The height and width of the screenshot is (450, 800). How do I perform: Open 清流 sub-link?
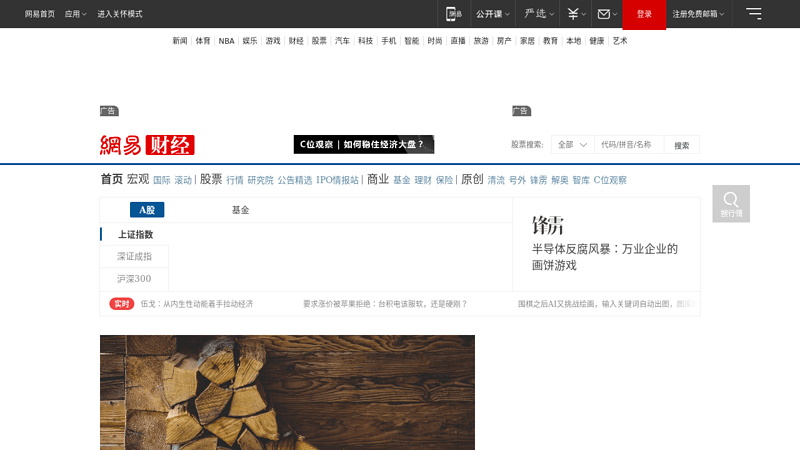coord(496,180)
